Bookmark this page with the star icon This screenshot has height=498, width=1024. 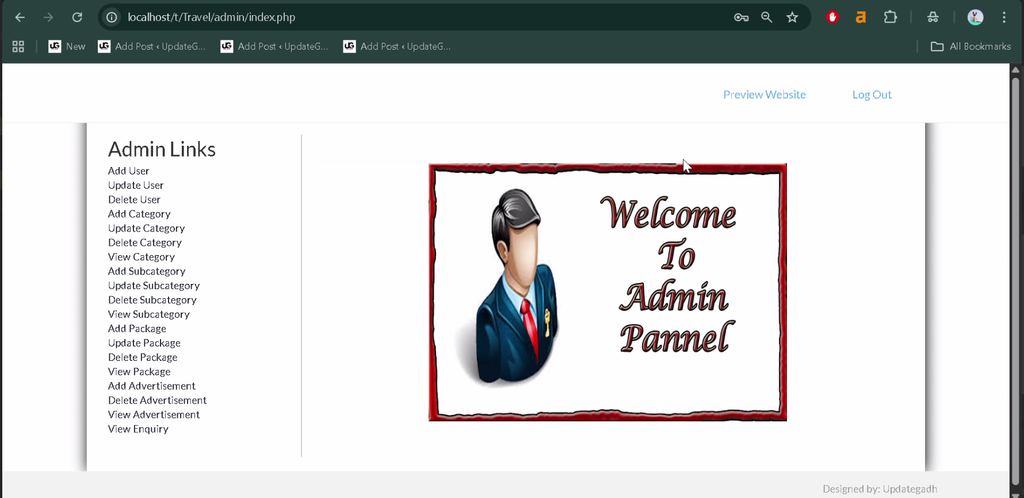point(792,18)
